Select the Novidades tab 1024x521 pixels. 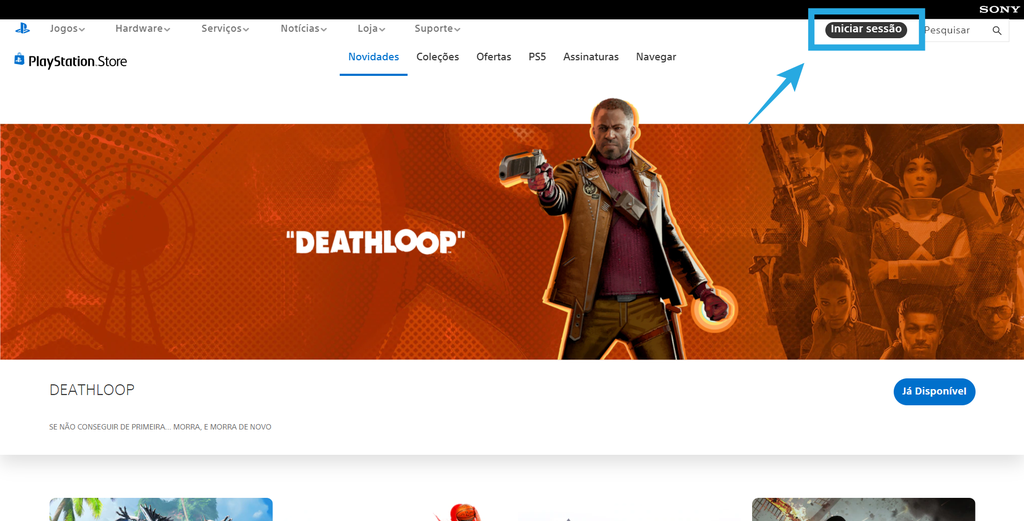[x=374, y=57]
